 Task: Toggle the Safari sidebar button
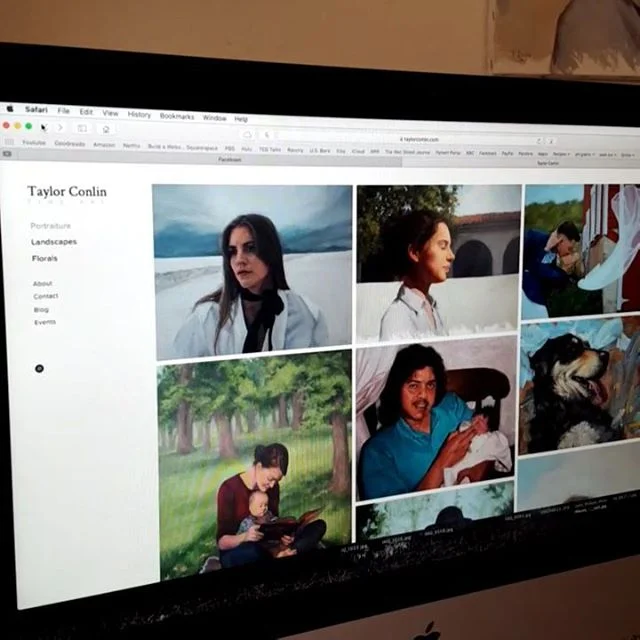tap(82, 128)
